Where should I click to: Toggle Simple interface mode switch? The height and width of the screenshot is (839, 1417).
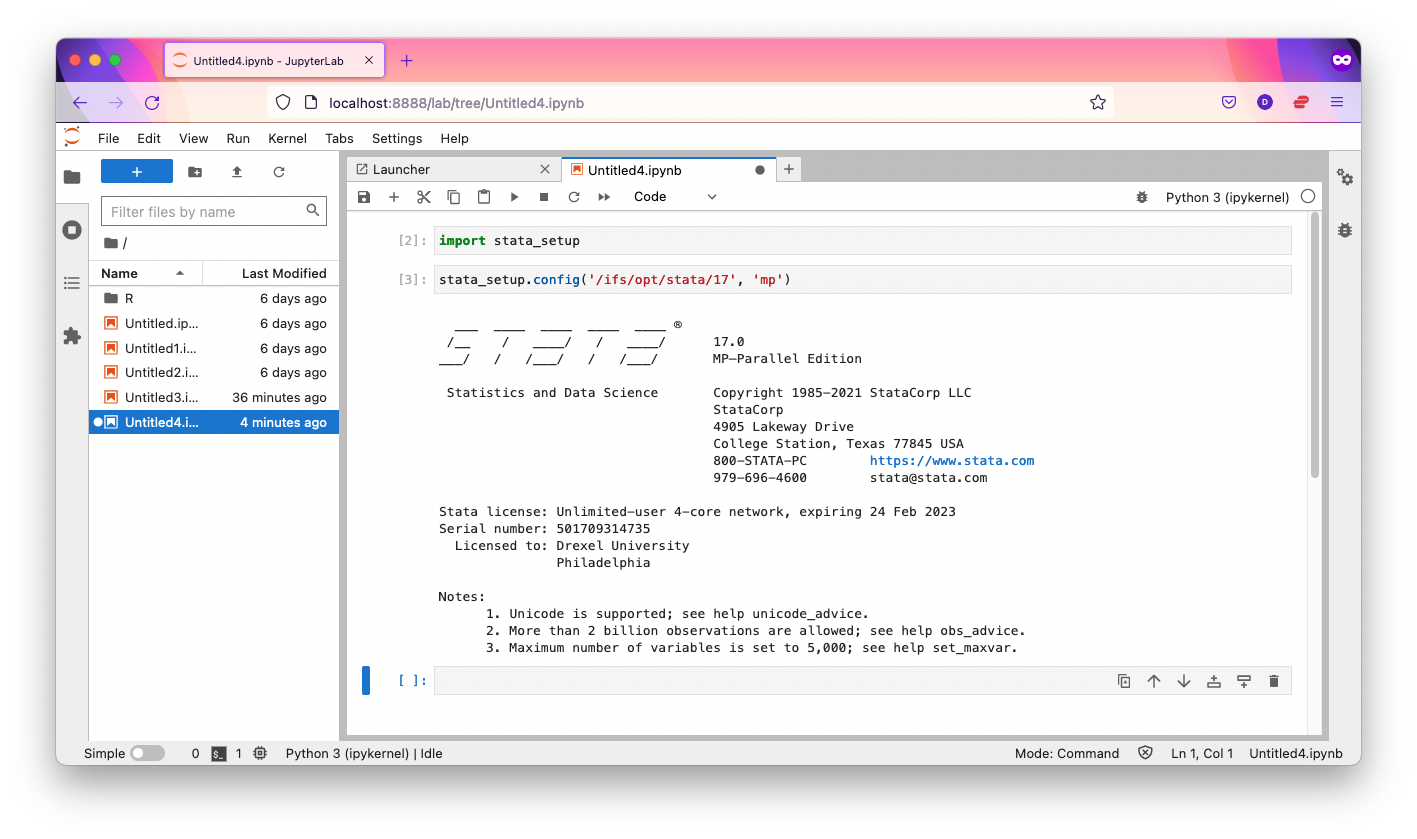pos(147,754)
